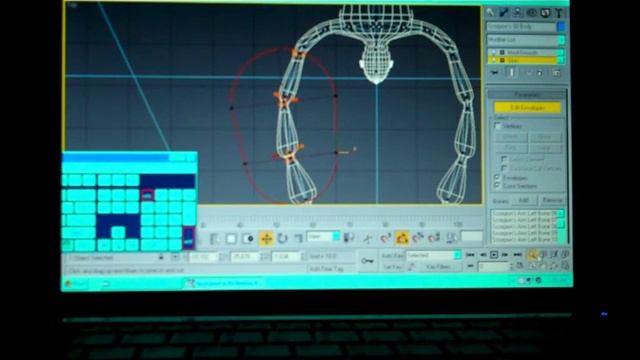The height and width of the screenshot is (360, 640).
Task: Switch to the Create command panel tab
Action: [490, 13]
